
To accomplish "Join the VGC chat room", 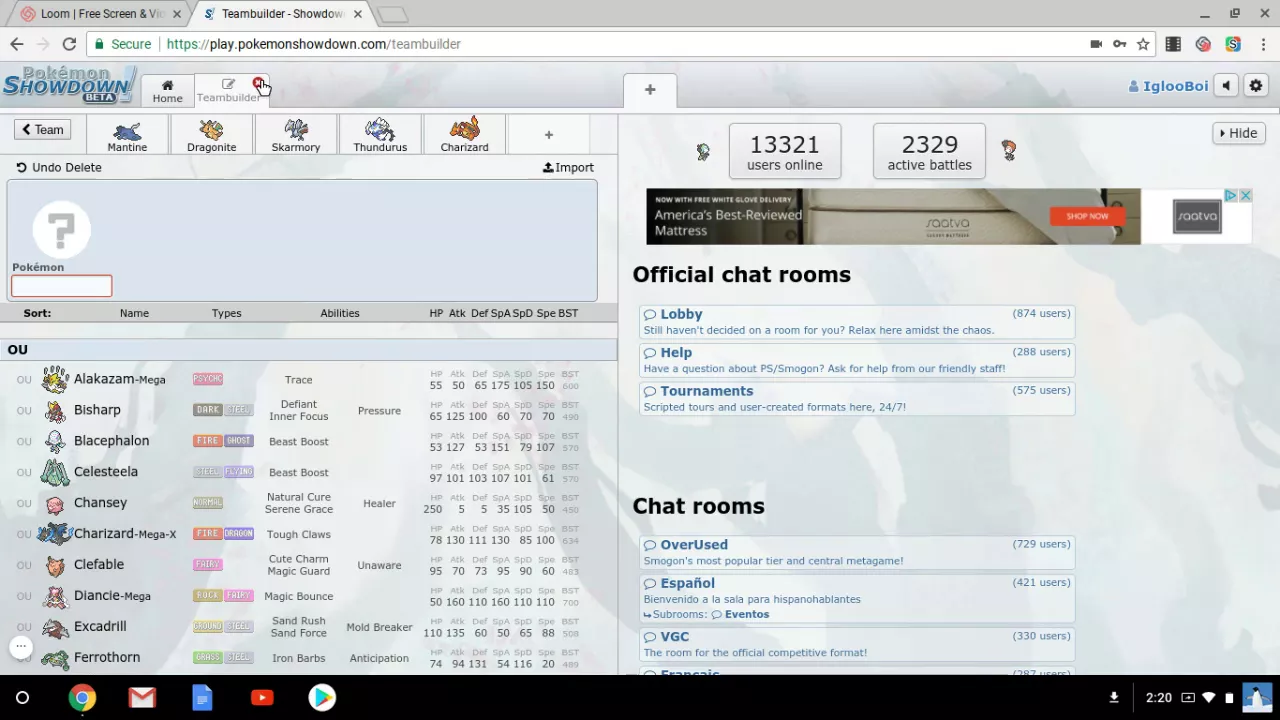I will pyautogui.click(x=857, y=644).
